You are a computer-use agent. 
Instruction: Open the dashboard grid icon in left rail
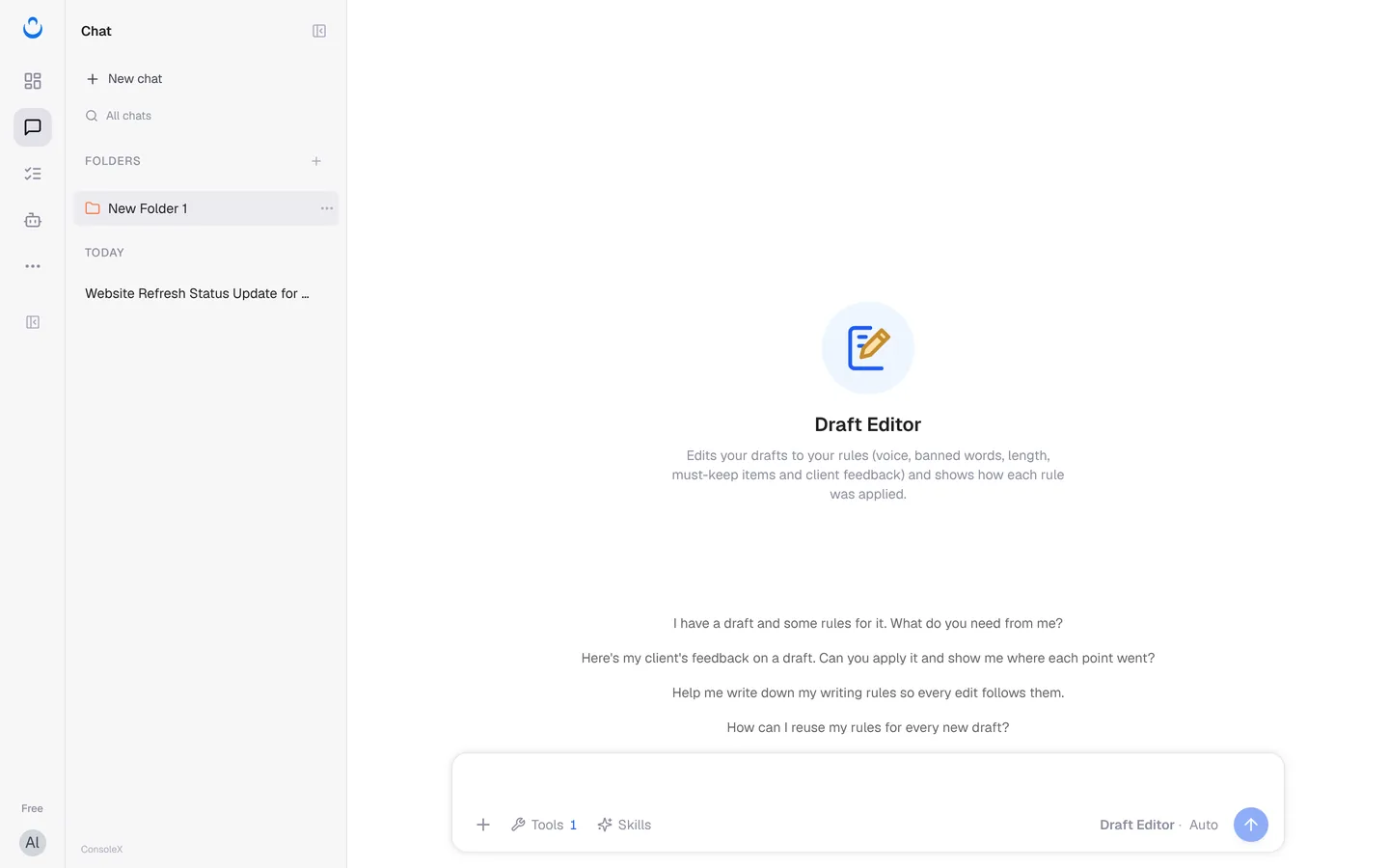click(33, 81)
